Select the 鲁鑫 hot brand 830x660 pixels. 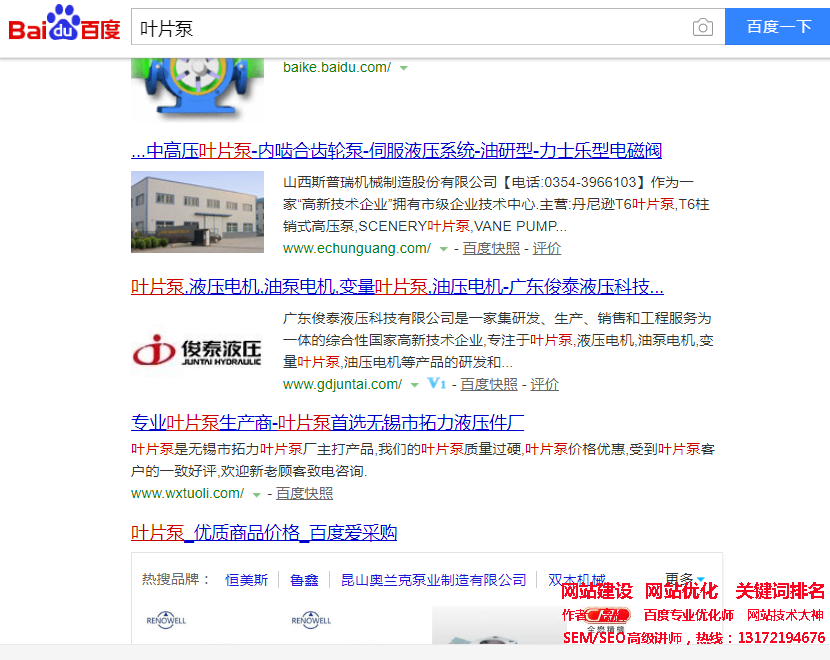pos(304,580)
